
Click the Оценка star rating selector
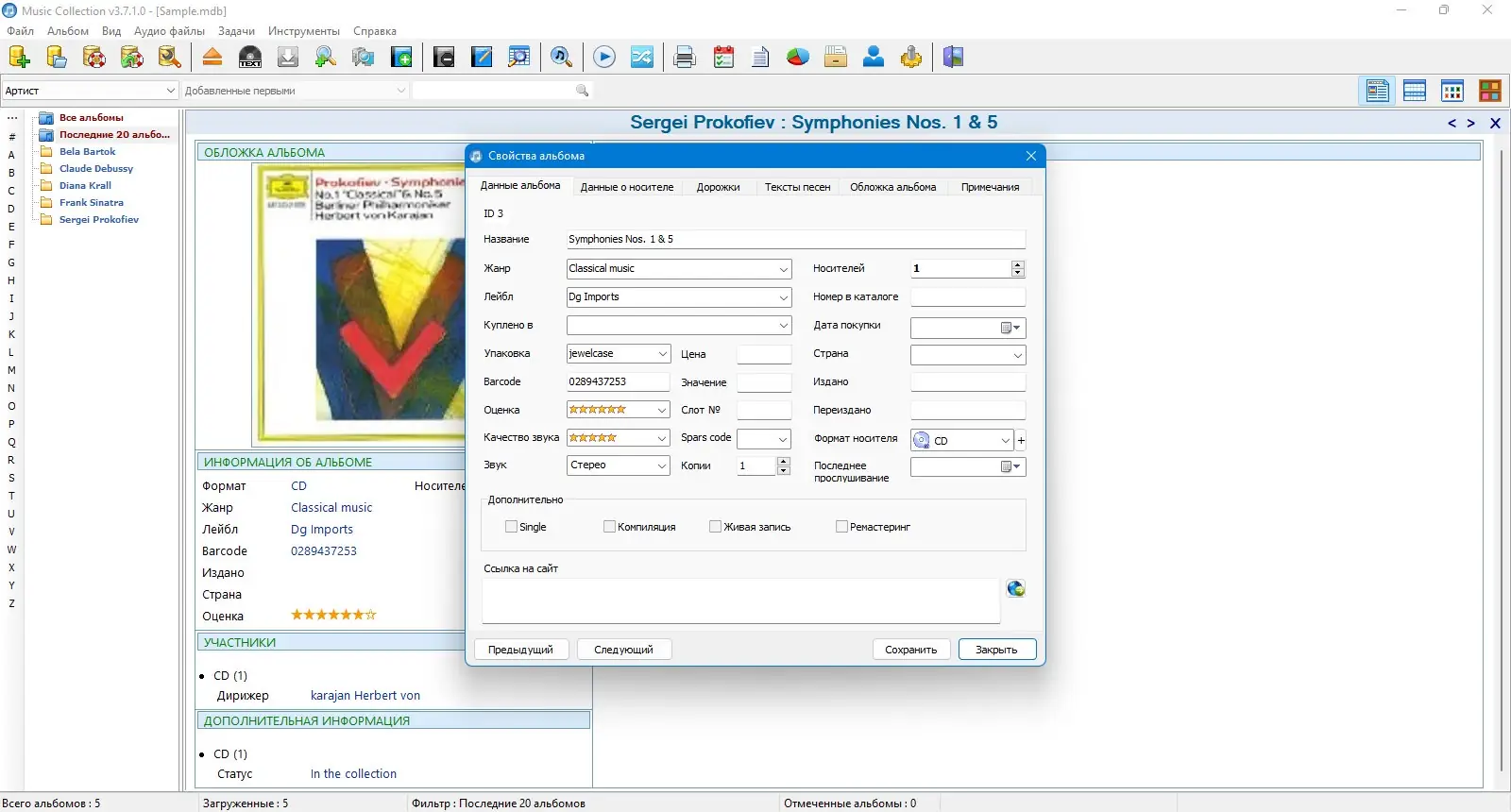click(x=619, y=410)
